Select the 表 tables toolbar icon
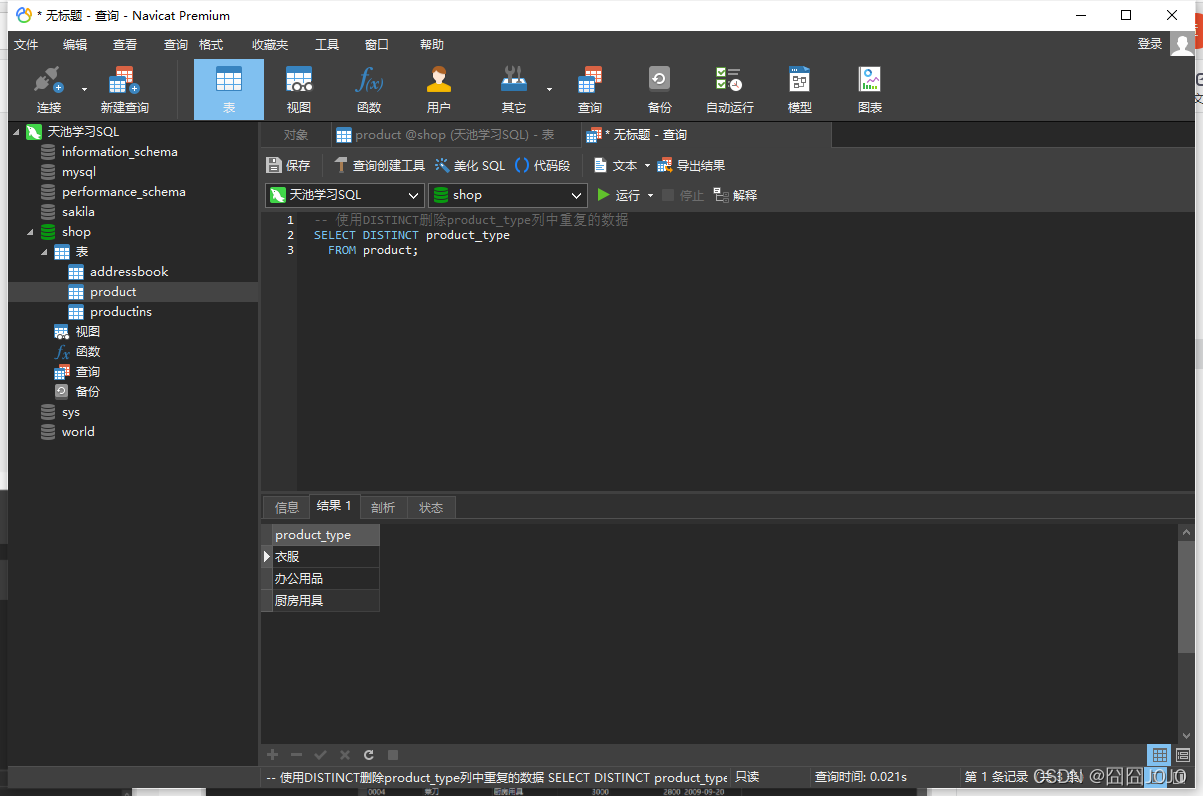 pyautogui.click(x=229, y=90)
